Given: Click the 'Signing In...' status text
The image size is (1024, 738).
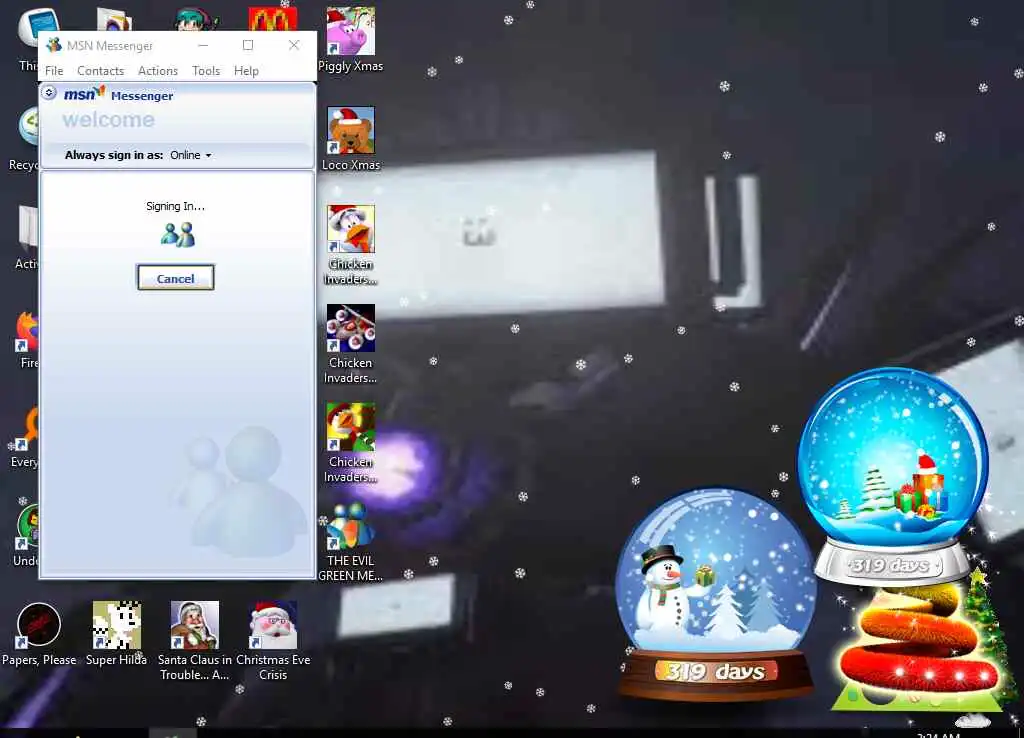Looking at the screenshot, I should [175, 206].
